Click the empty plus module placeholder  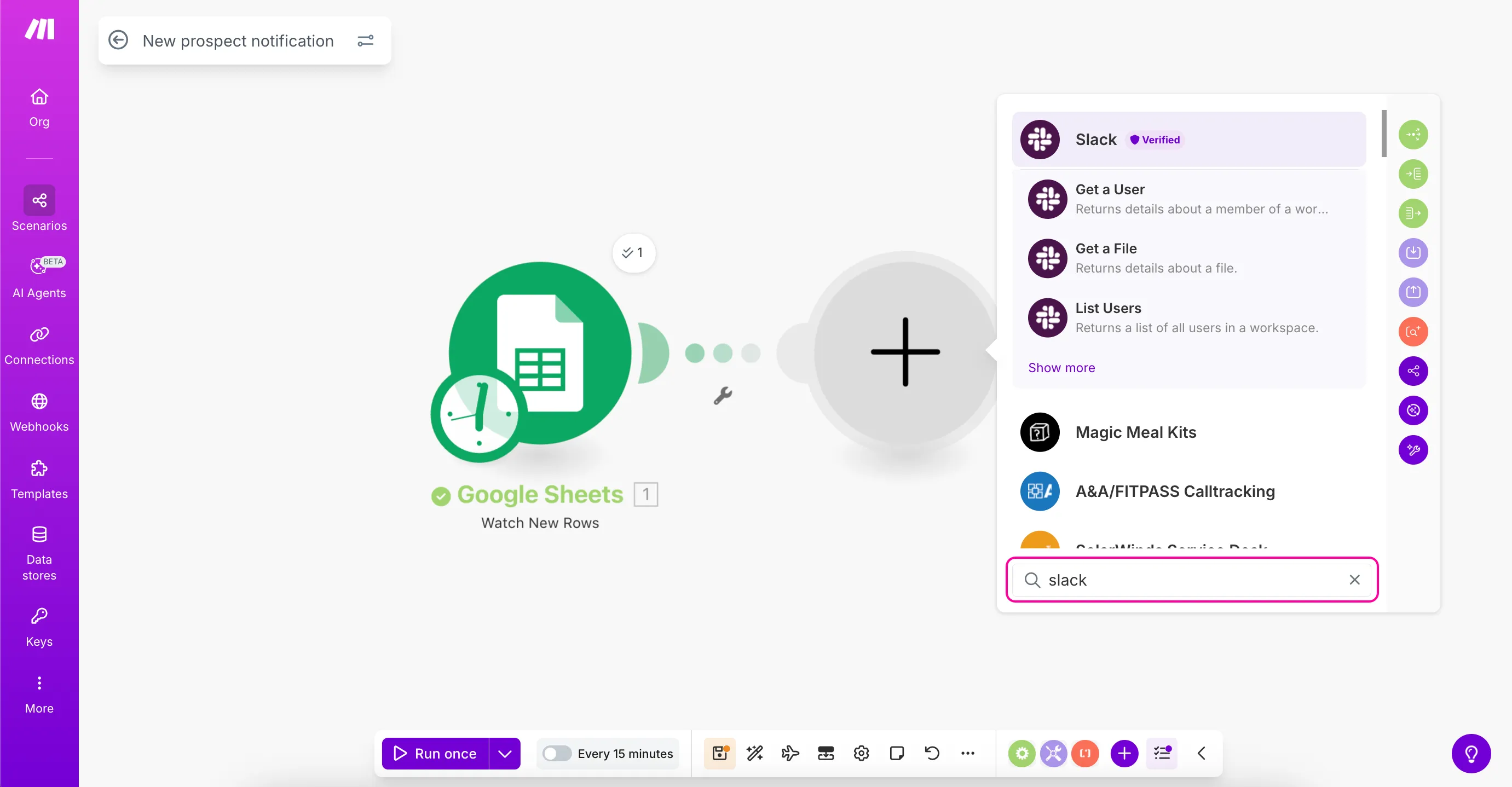905,352
